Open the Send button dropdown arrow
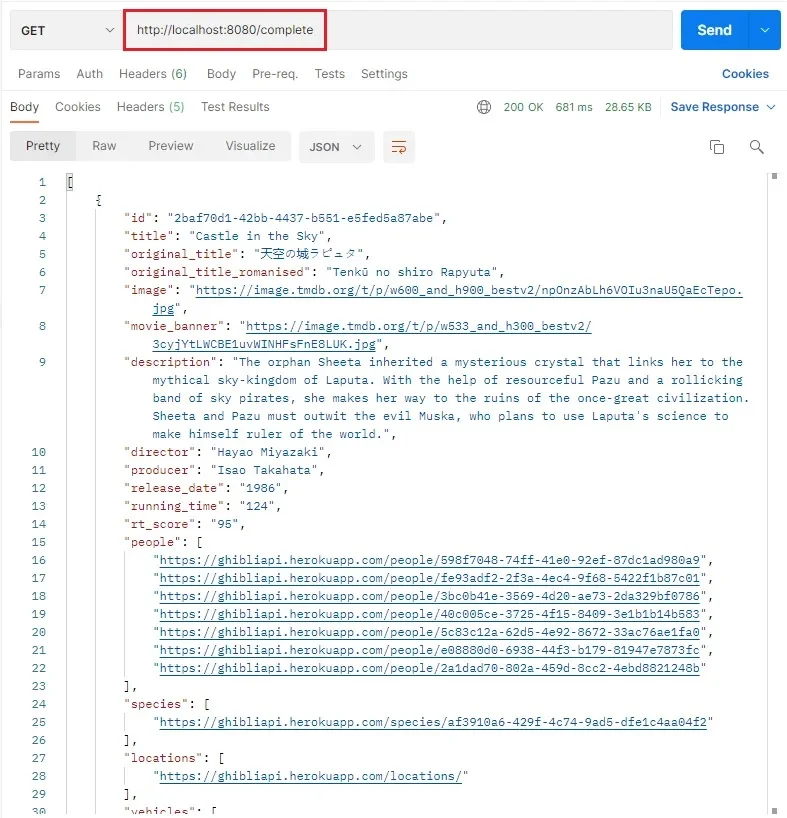Image resolution: width=787 pixels, height=818 pixels. point(765,30)
